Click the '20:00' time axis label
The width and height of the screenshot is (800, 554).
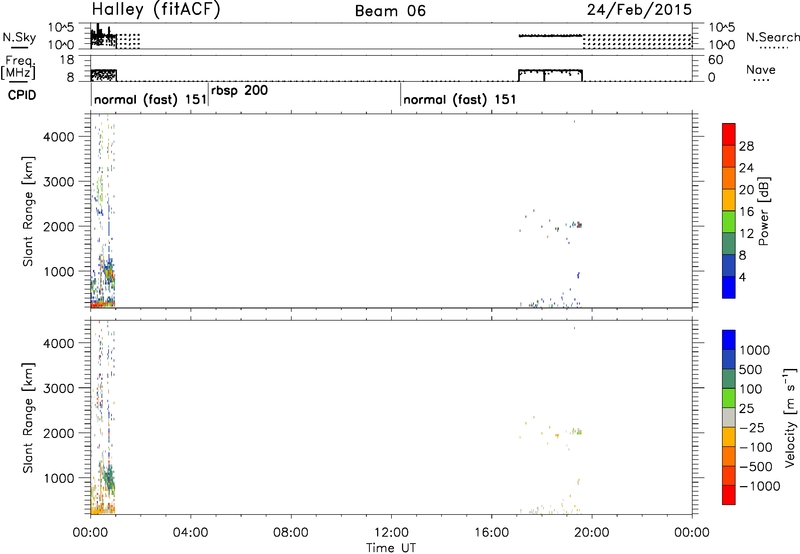[592, 533]
